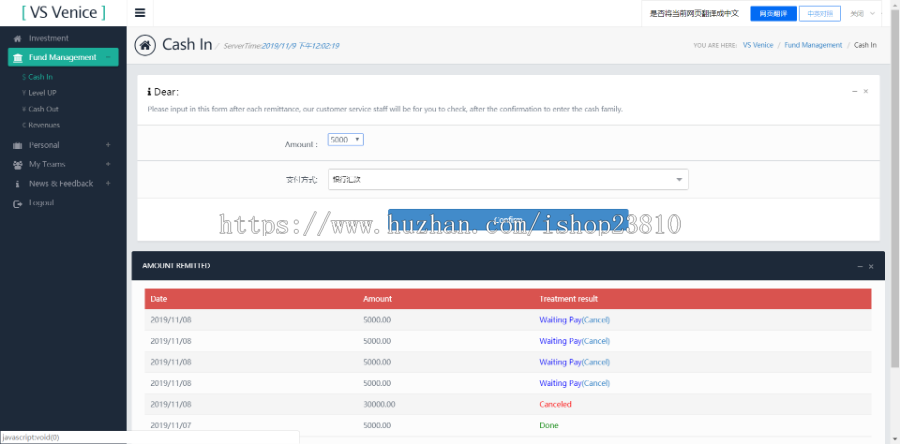The image size is (900, 444).
Task: Click the home icon beside Cash In
Action: point(145,45)
